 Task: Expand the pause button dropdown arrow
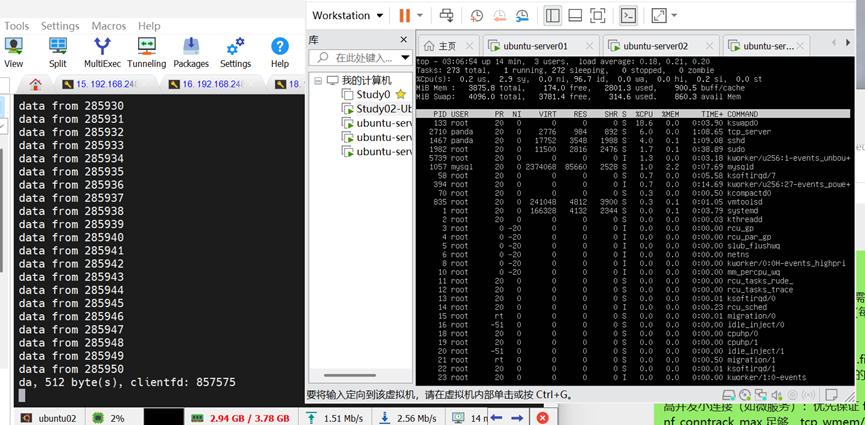pos(420,16)
